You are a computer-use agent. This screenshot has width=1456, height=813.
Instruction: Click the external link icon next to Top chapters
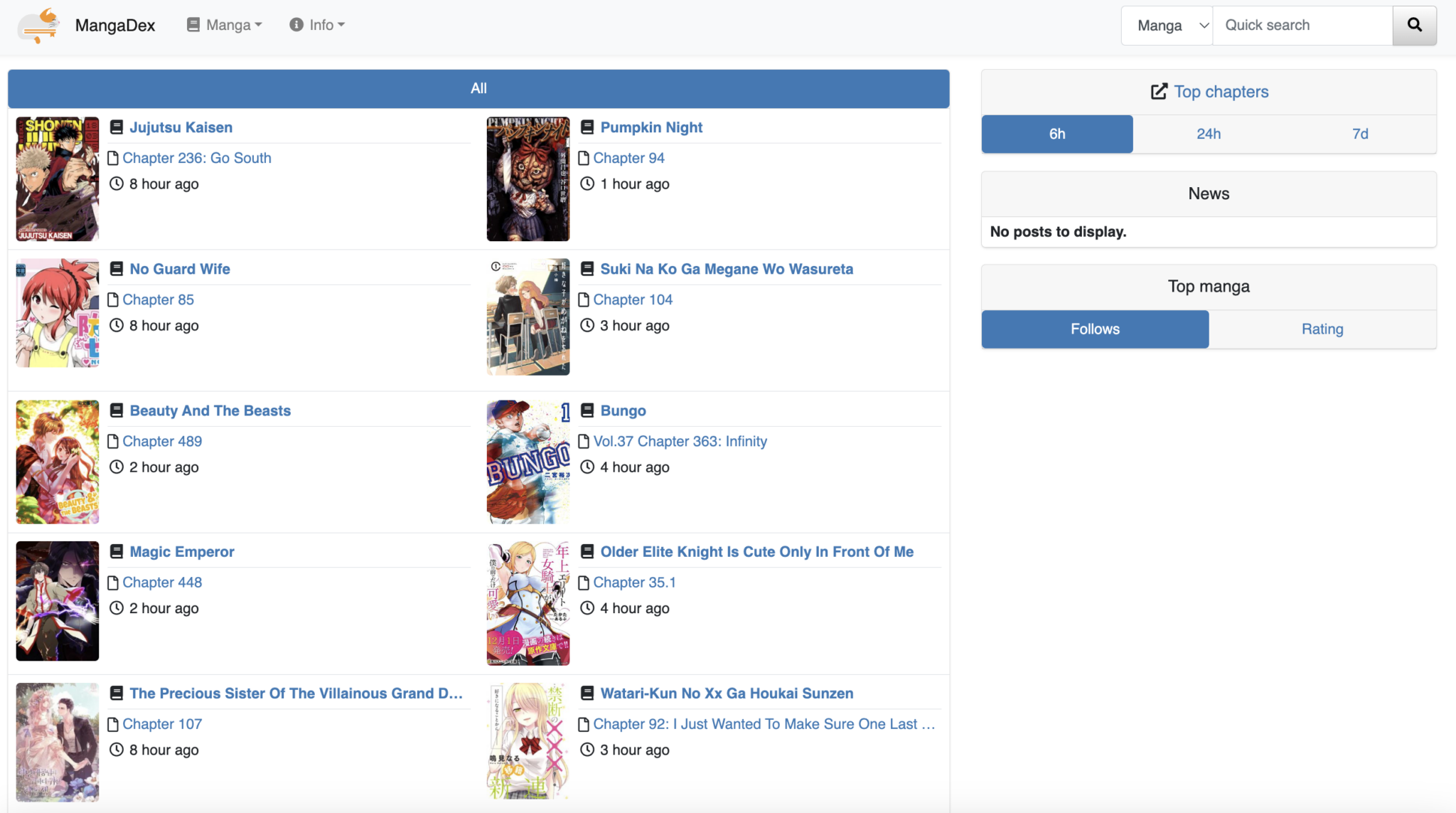1159,92
